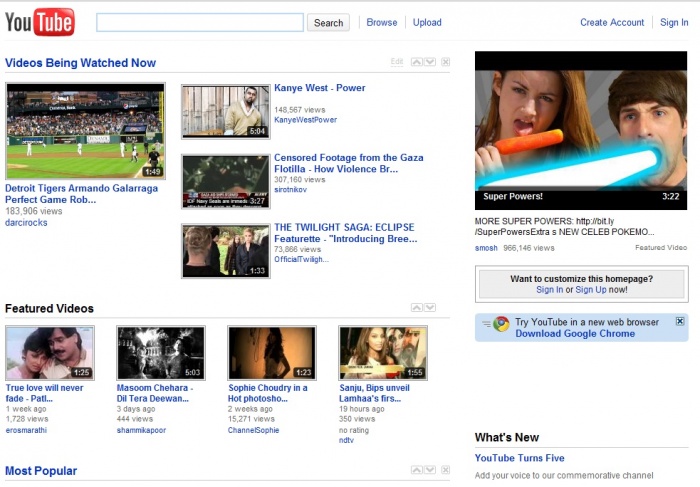Move Videos Being Watched Now section down
Image resolution: width=700 pixels, height=487 pixels.
[430, 62]
